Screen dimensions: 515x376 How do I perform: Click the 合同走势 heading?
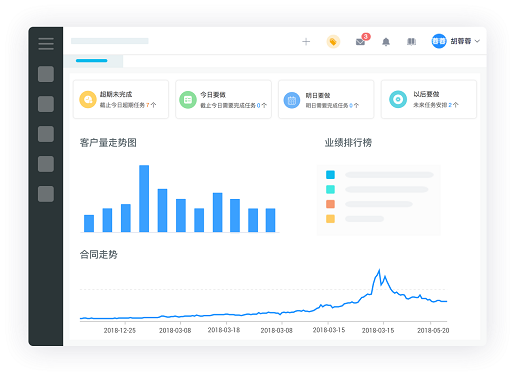click(x=99, y=255)
